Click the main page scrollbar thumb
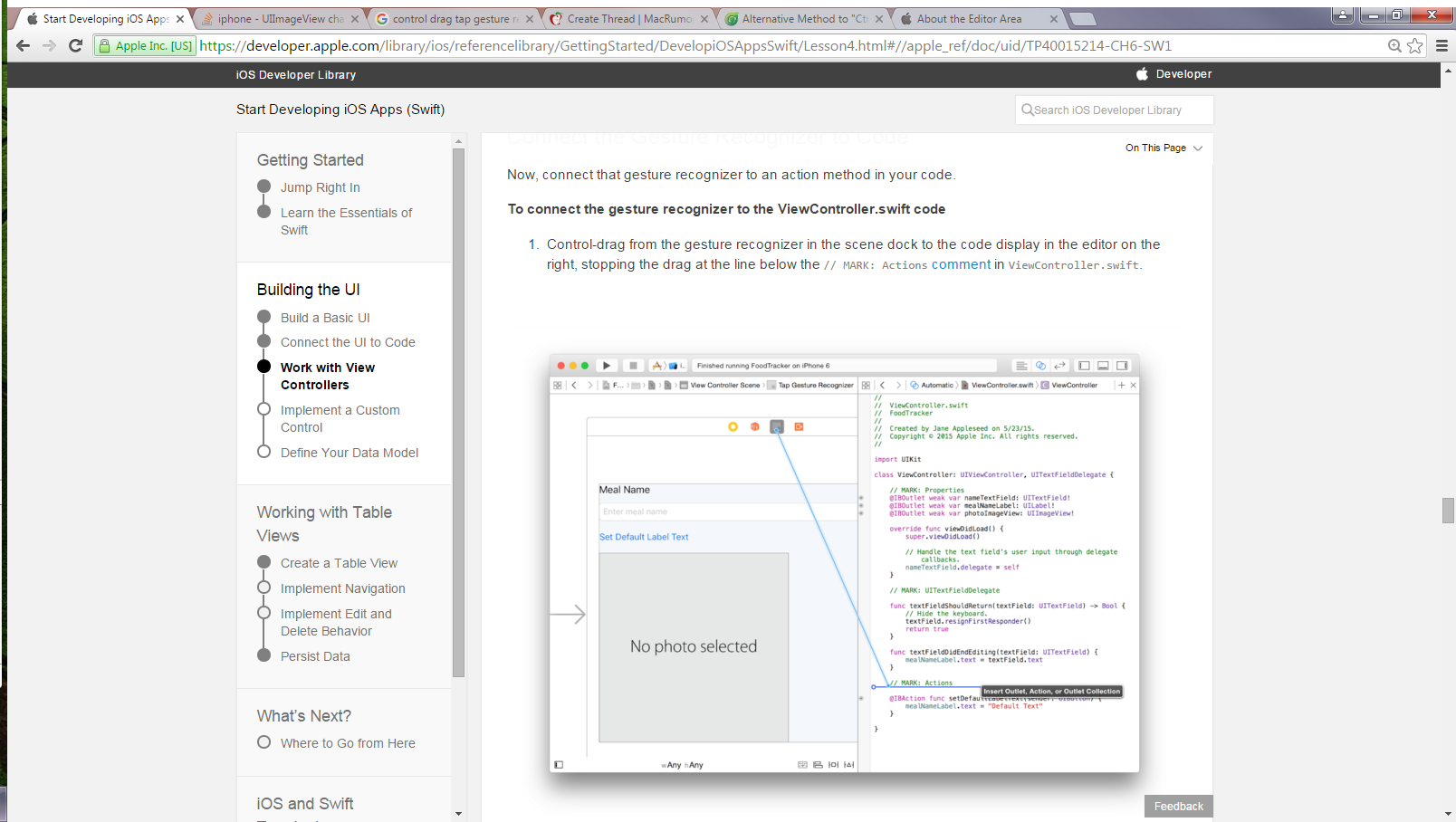This screenshot has height=822, width=1456. [x=1448, y=511]
